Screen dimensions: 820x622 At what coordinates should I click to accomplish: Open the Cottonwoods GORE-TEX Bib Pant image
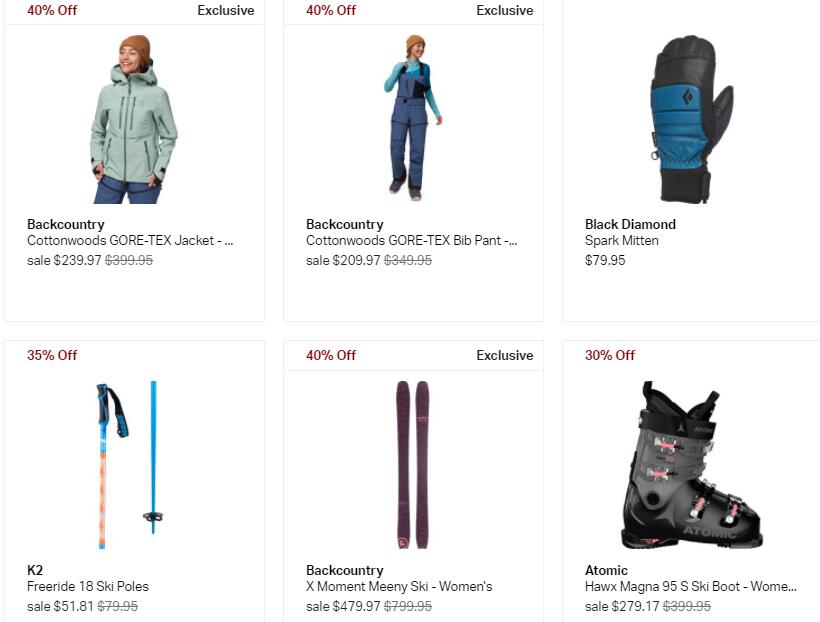(x=413, y=118)
